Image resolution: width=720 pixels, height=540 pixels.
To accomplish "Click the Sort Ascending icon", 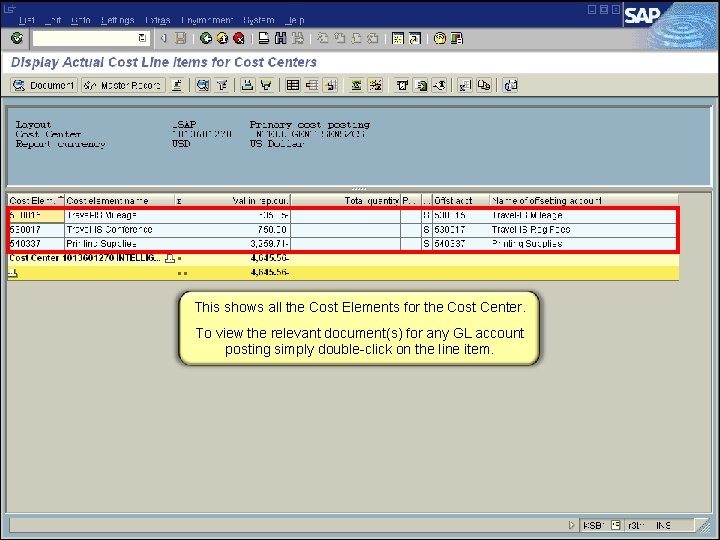I will [248, 85].
